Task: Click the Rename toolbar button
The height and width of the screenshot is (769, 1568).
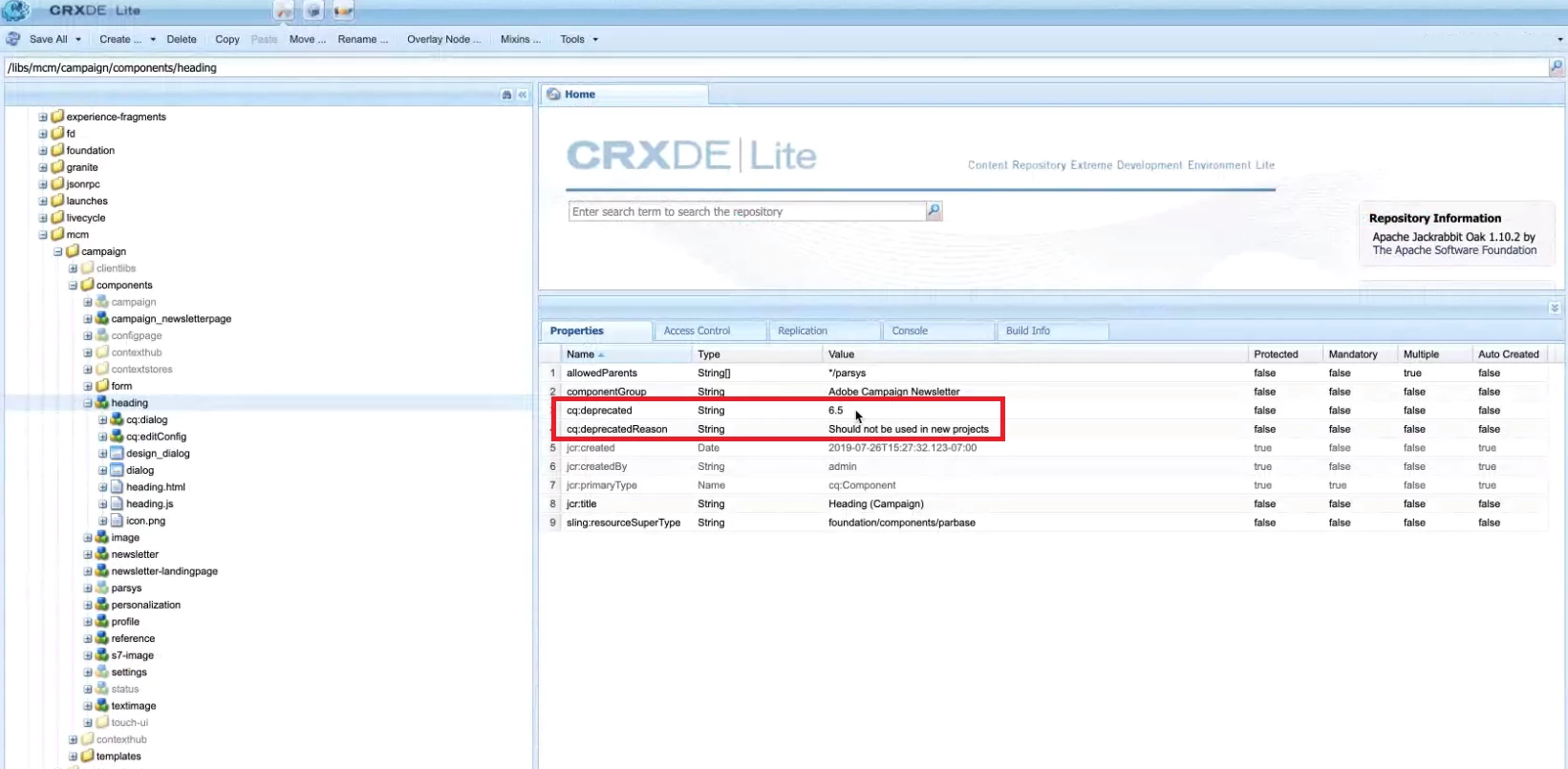Action: pos(362,39)
